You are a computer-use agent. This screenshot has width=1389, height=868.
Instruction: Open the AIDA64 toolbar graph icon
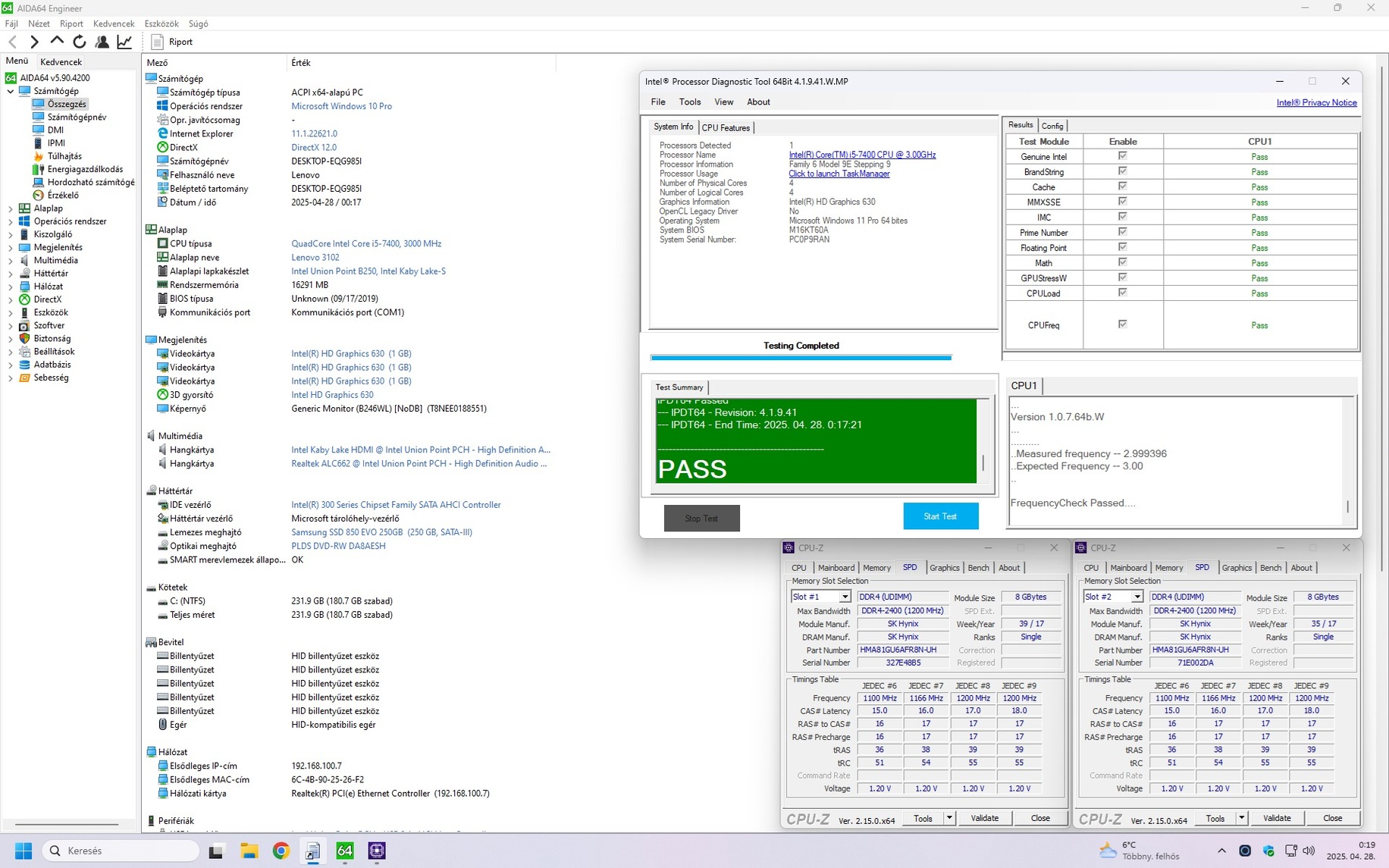pos(124,42)
